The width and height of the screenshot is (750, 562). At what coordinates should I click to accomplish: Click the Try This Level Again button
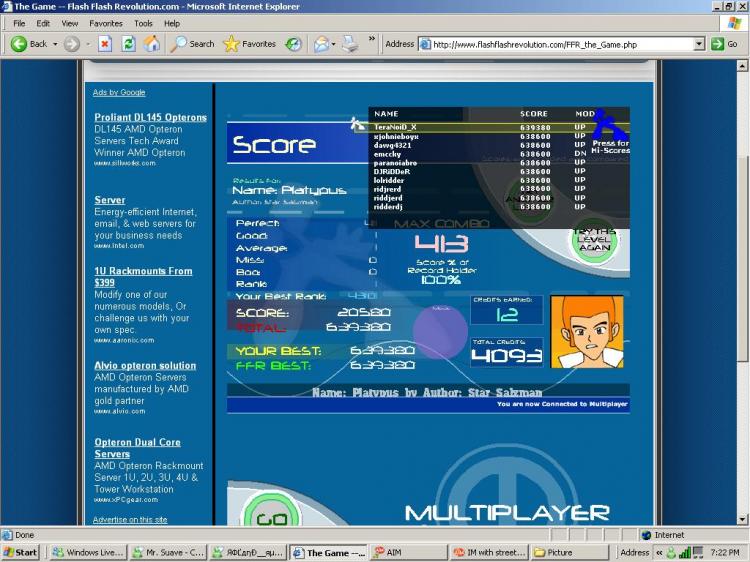[x=594, y=240]
